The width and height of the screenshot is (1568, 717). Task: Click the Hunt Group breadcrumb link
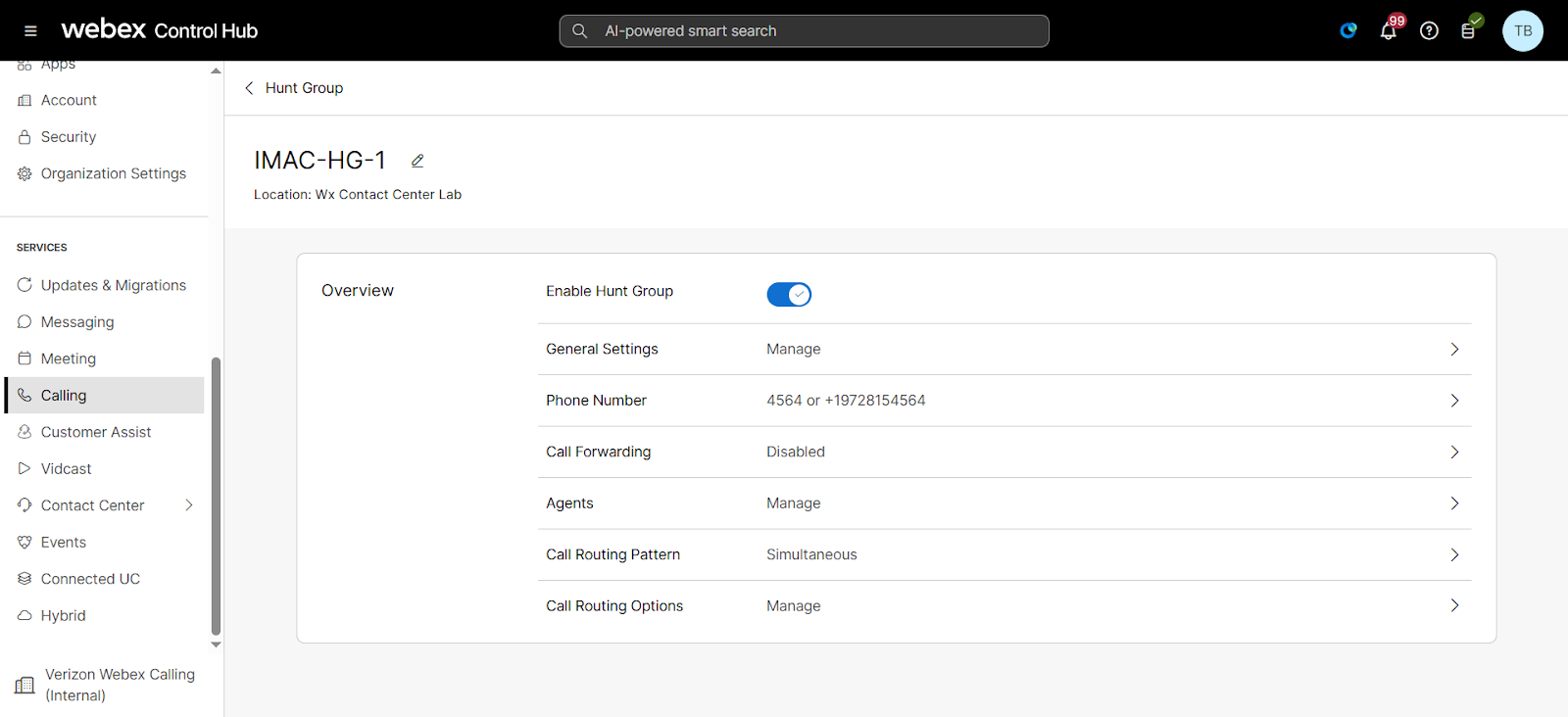(304, 88)
